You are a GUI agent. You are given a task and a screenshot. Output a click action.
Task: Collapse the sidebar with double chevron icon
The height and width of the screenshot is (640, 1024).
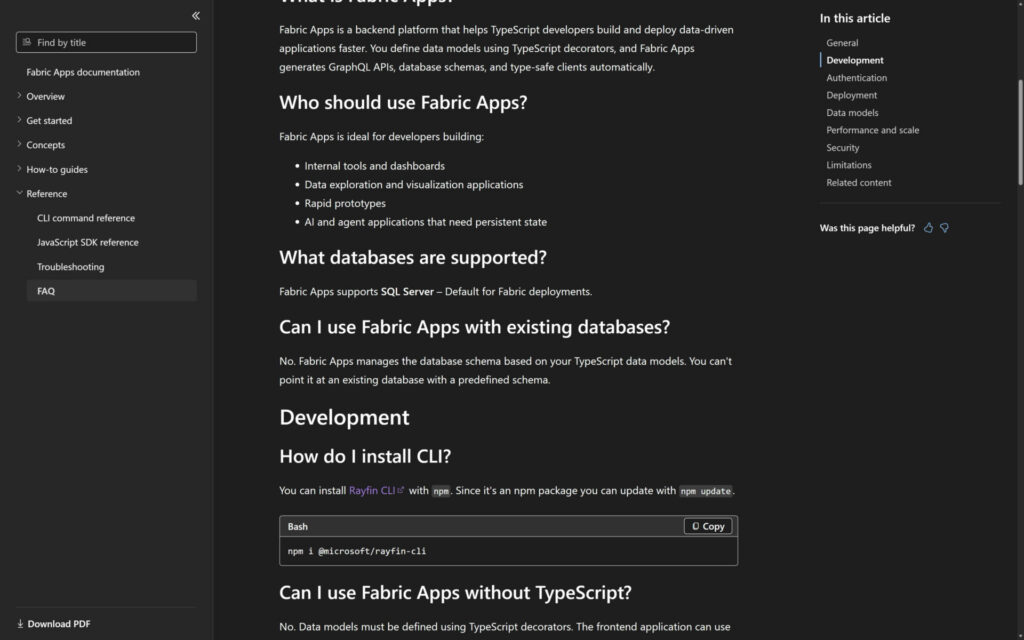[x=196, y=16]
